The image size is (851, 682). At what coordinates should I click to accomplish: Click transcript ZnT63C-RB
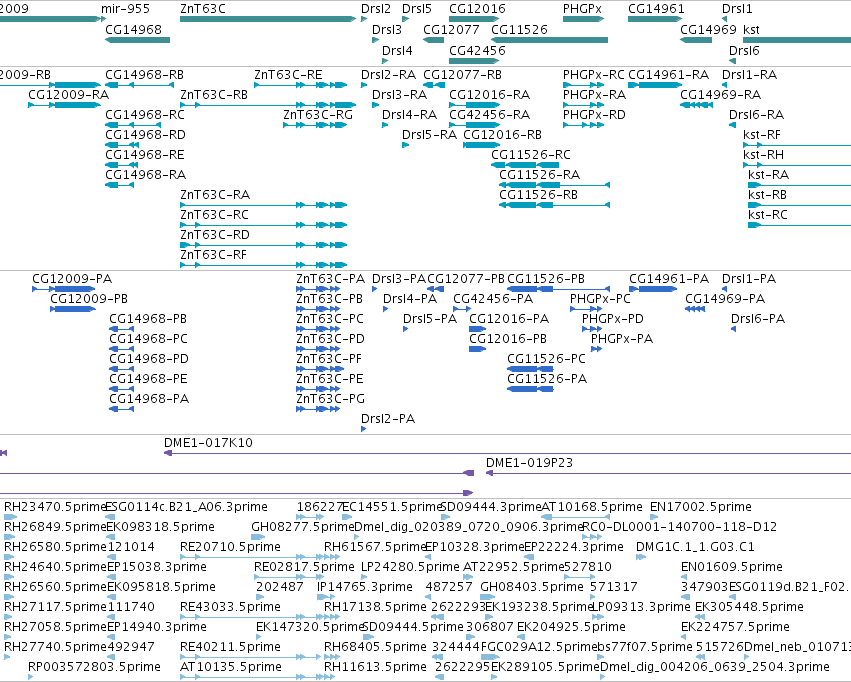tap(268, 105)
